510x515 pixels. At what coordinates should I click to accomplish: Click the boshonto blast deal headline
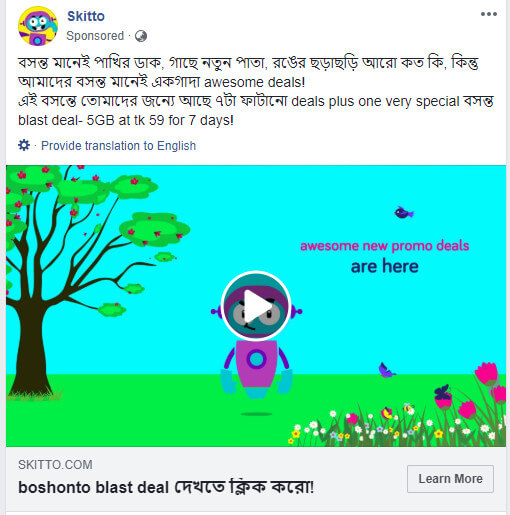(166, 487)
